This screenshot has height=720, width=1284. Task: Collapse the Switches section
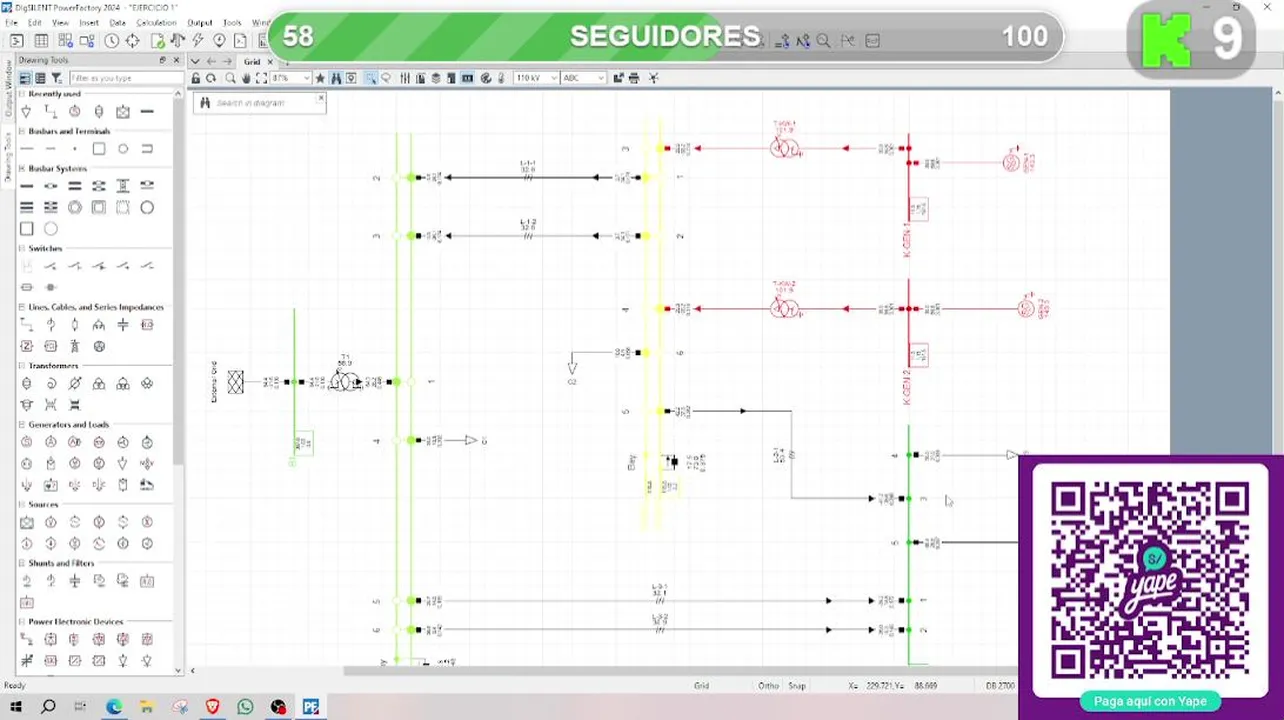[x=21, y=248]
